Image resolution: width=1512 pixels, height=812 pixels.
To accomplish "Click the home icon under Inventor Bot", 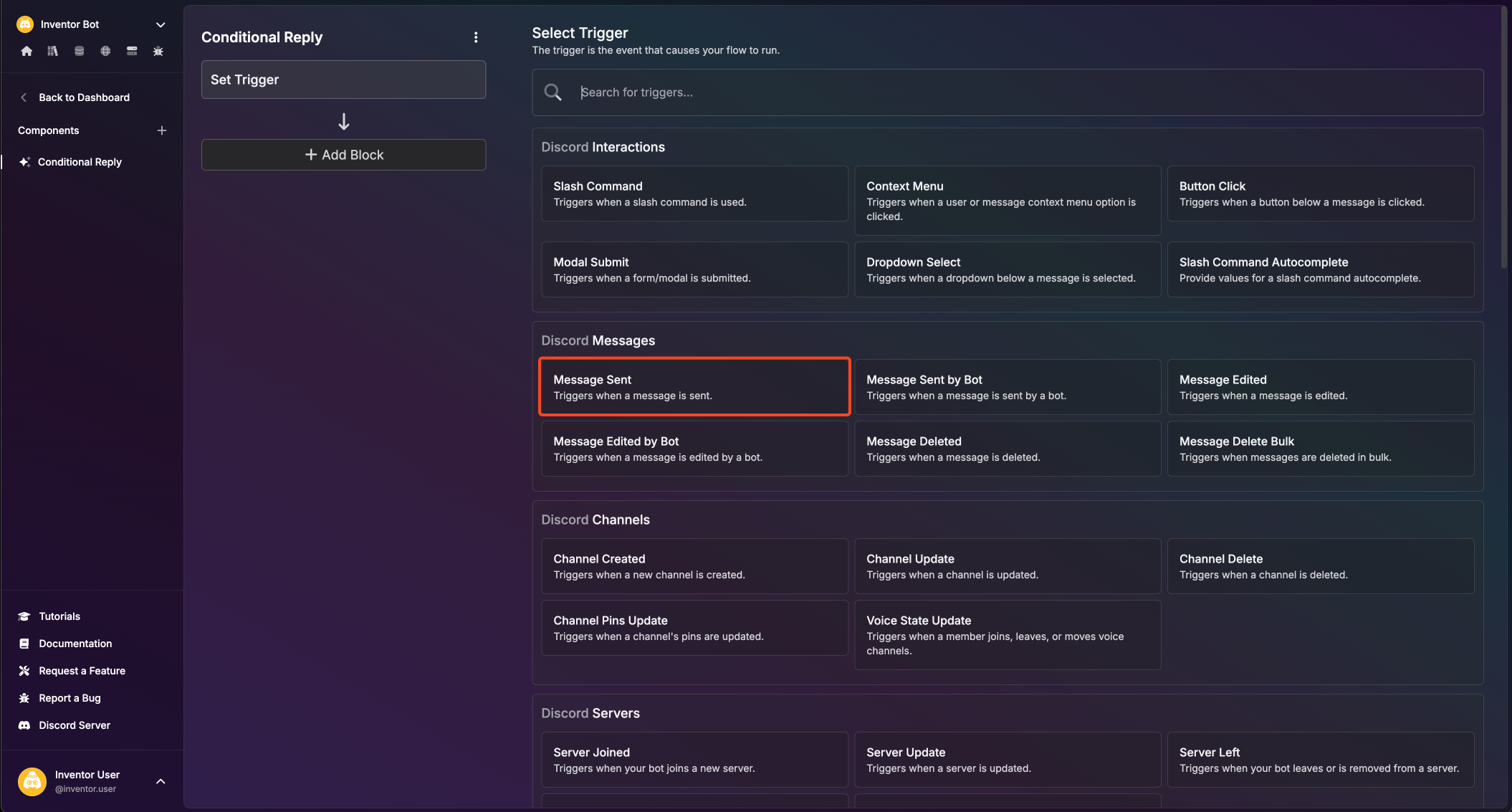I will pyautogui.click(x=27, y=51).
